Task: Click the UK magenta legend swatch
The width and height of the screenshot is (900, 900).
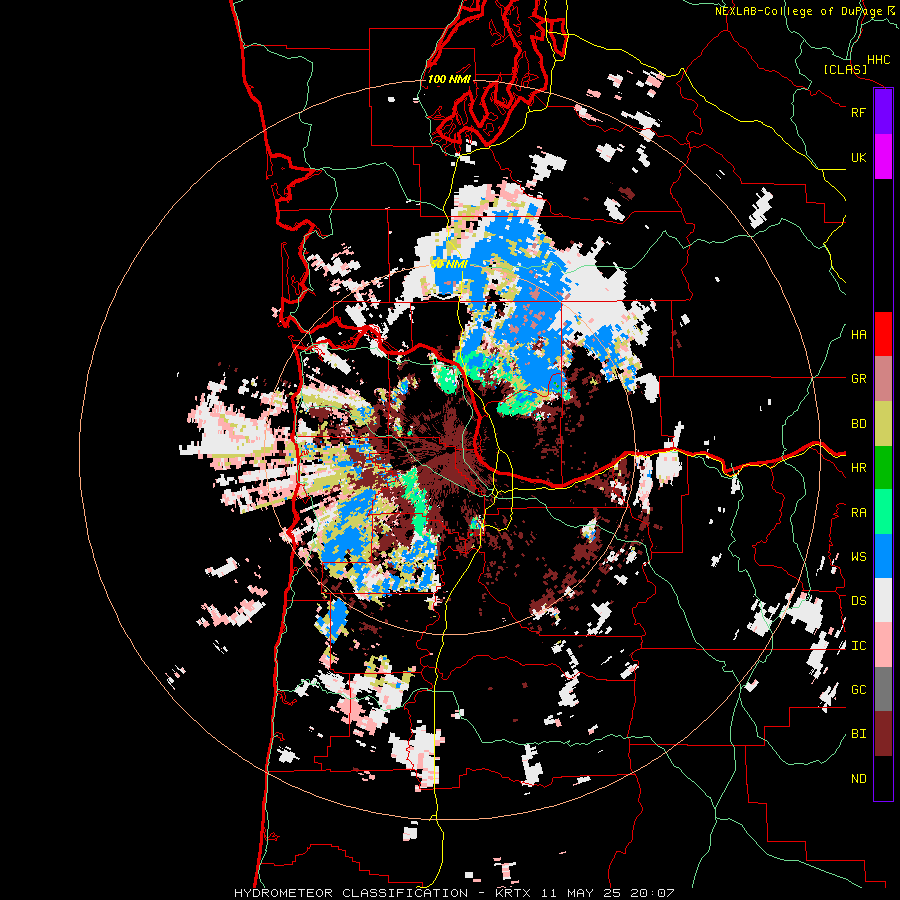Action: click(883, 157)
